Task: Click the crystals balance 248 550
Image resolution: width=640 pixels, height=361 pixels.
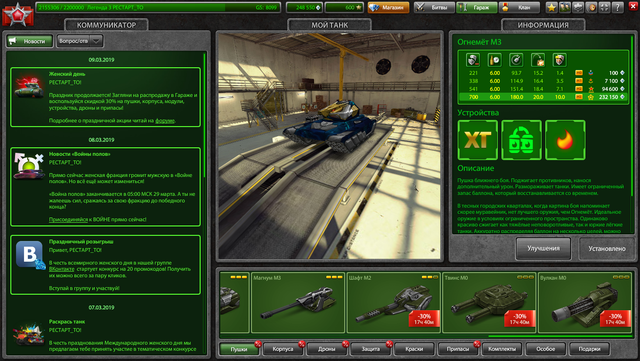Action: coord(304,7)
